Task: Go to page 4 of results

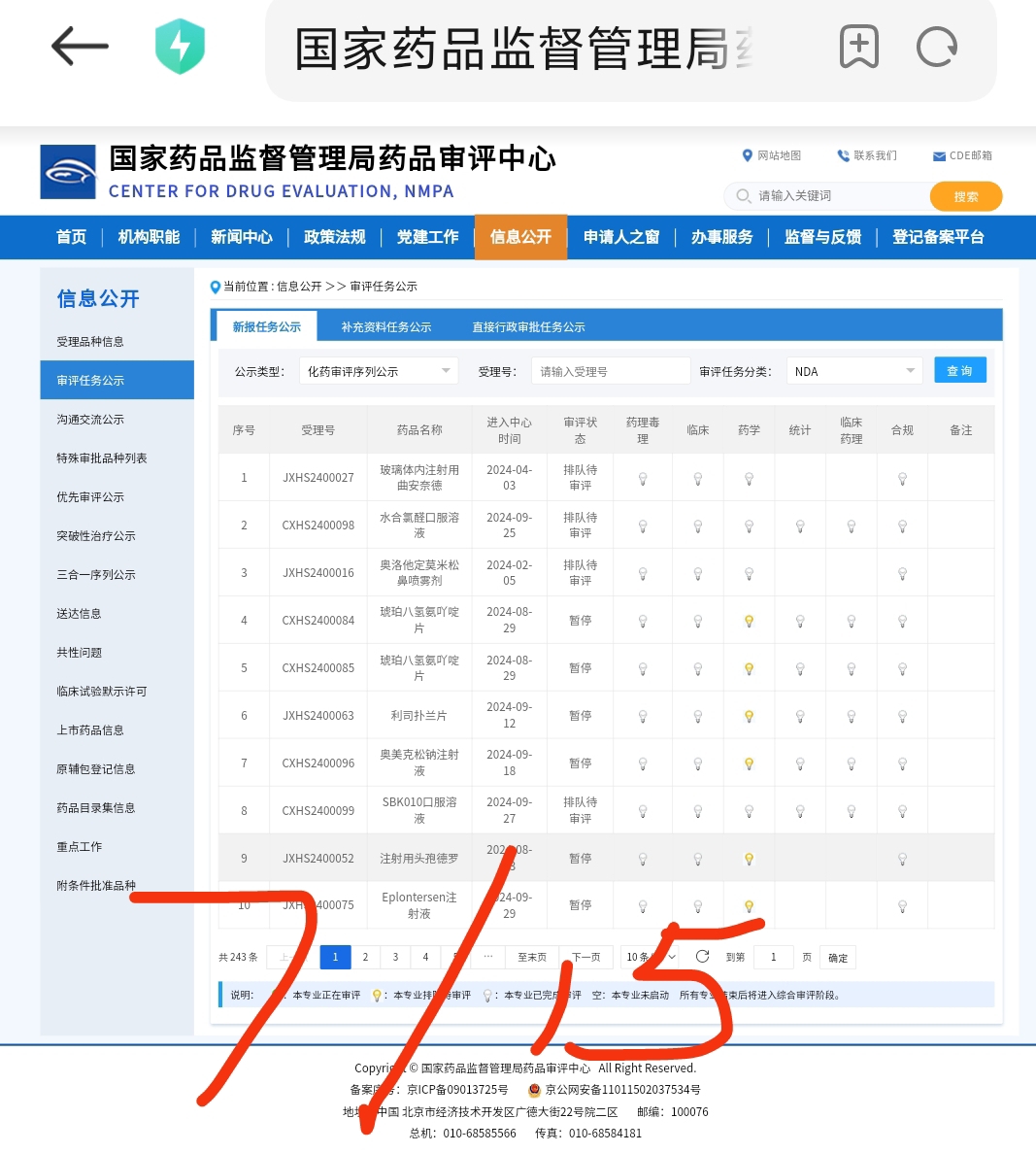Action: pyautogui.click(x=425, y=957)
